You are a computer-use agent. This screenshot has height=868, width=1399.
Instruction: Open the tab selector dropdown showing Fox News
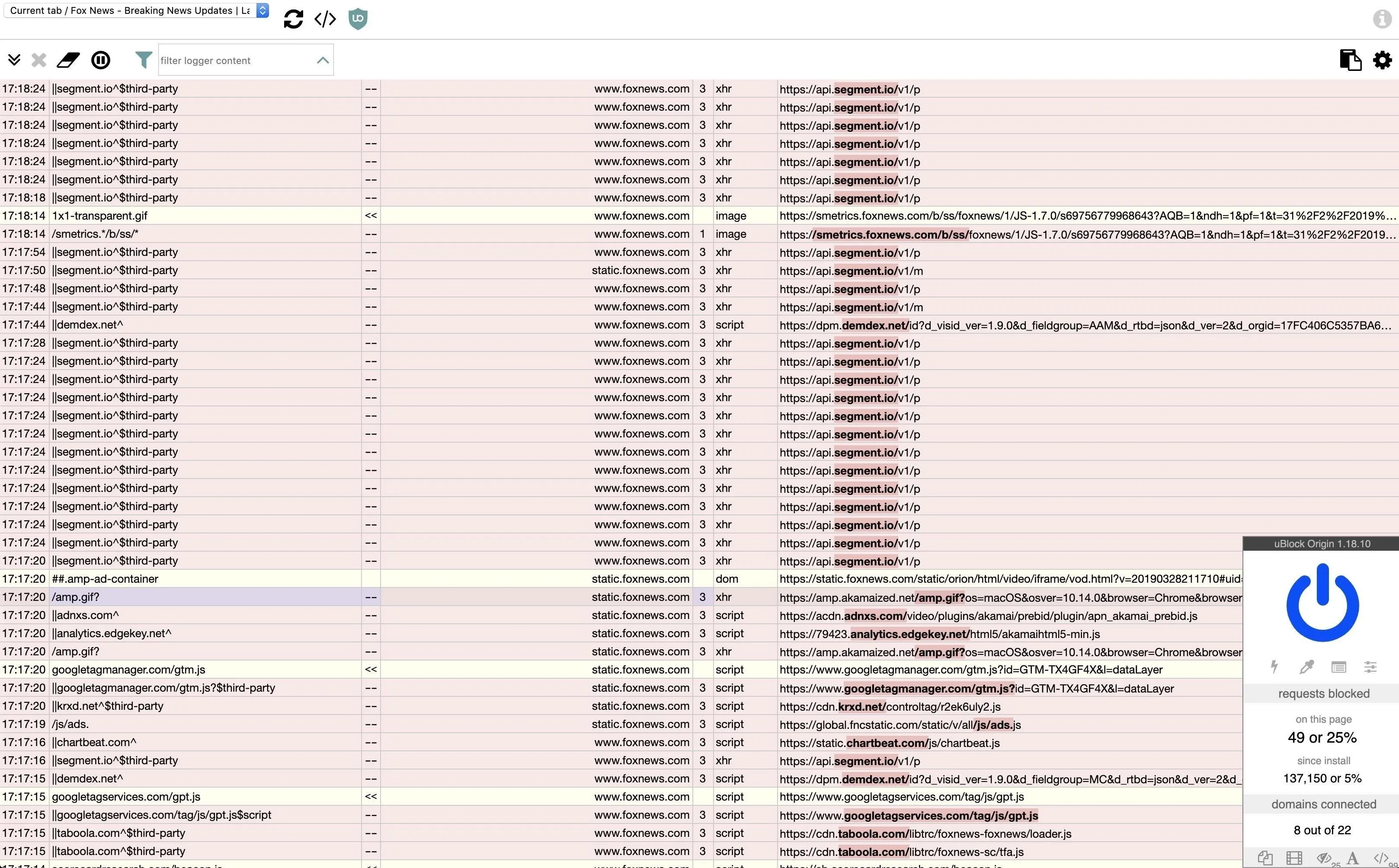(136, 10)
